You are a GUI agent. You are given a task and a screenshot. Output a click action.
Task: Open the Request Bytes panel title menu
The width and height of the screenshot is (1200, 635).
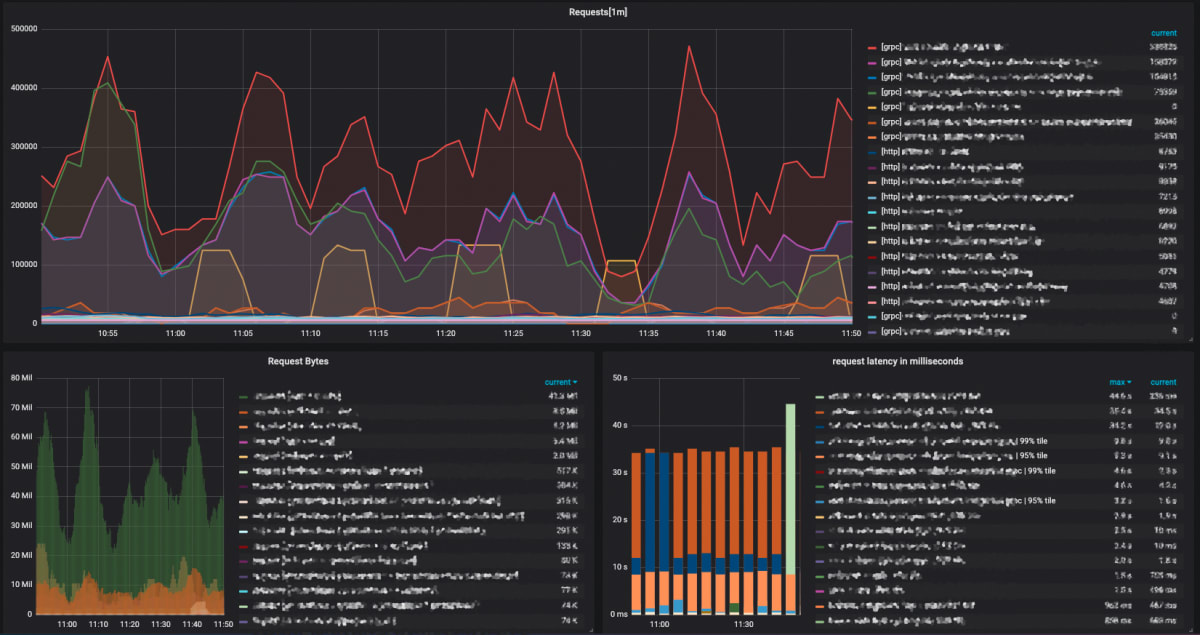click(x=298, y=360)
